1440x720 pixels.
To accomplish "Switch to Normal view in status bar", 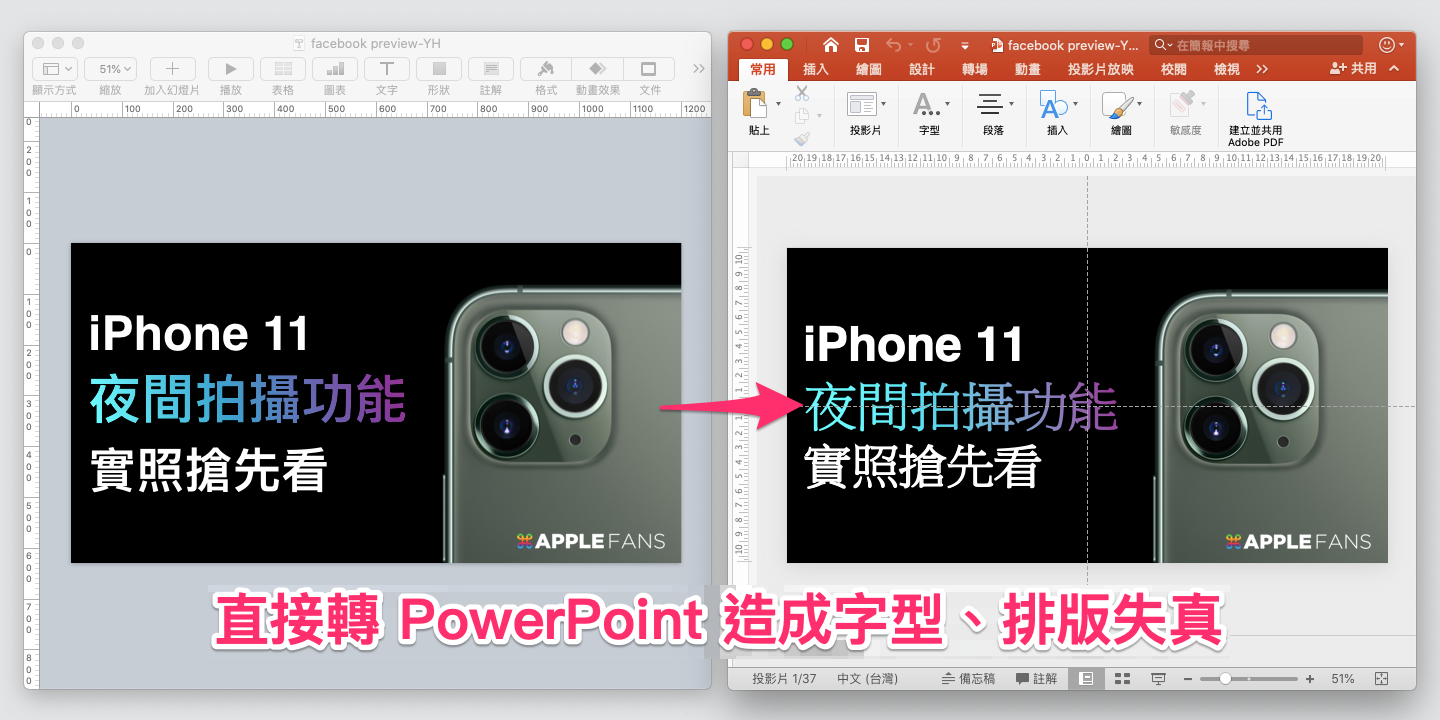I will pos(1086,678).
